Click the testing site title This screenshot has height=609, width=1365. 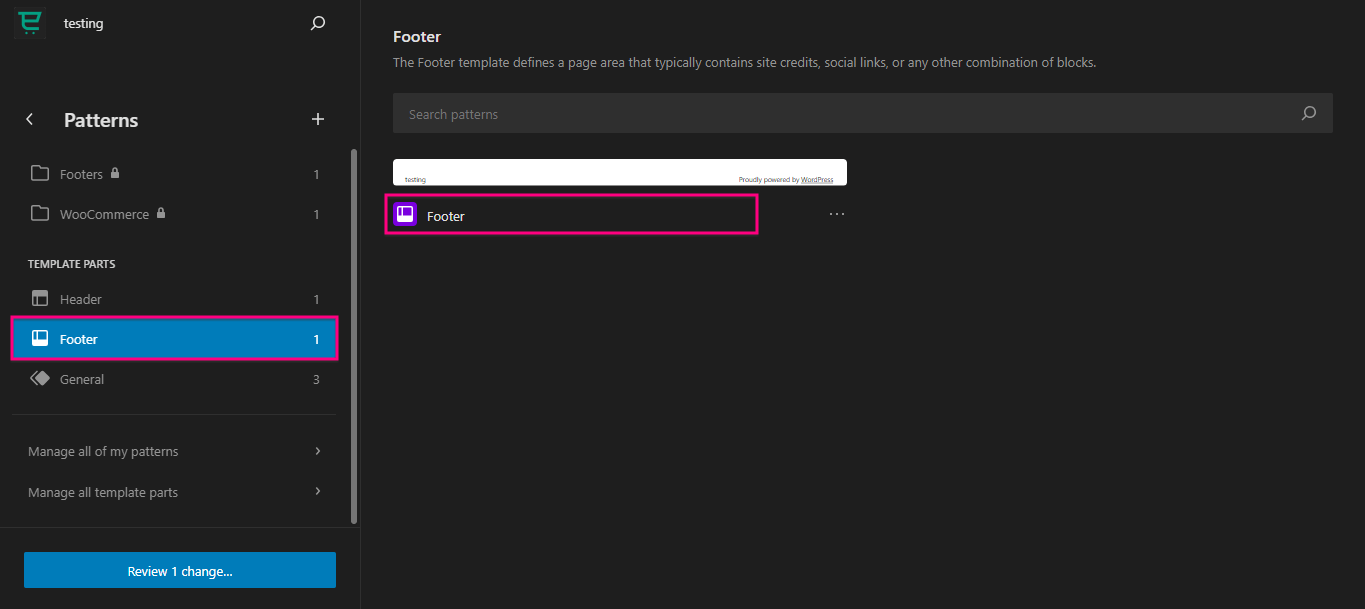(84, 23)
